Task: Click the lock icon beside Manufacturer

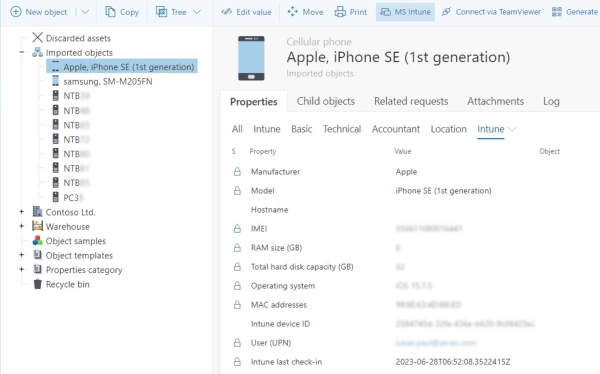Action: (x=237, y=171)
